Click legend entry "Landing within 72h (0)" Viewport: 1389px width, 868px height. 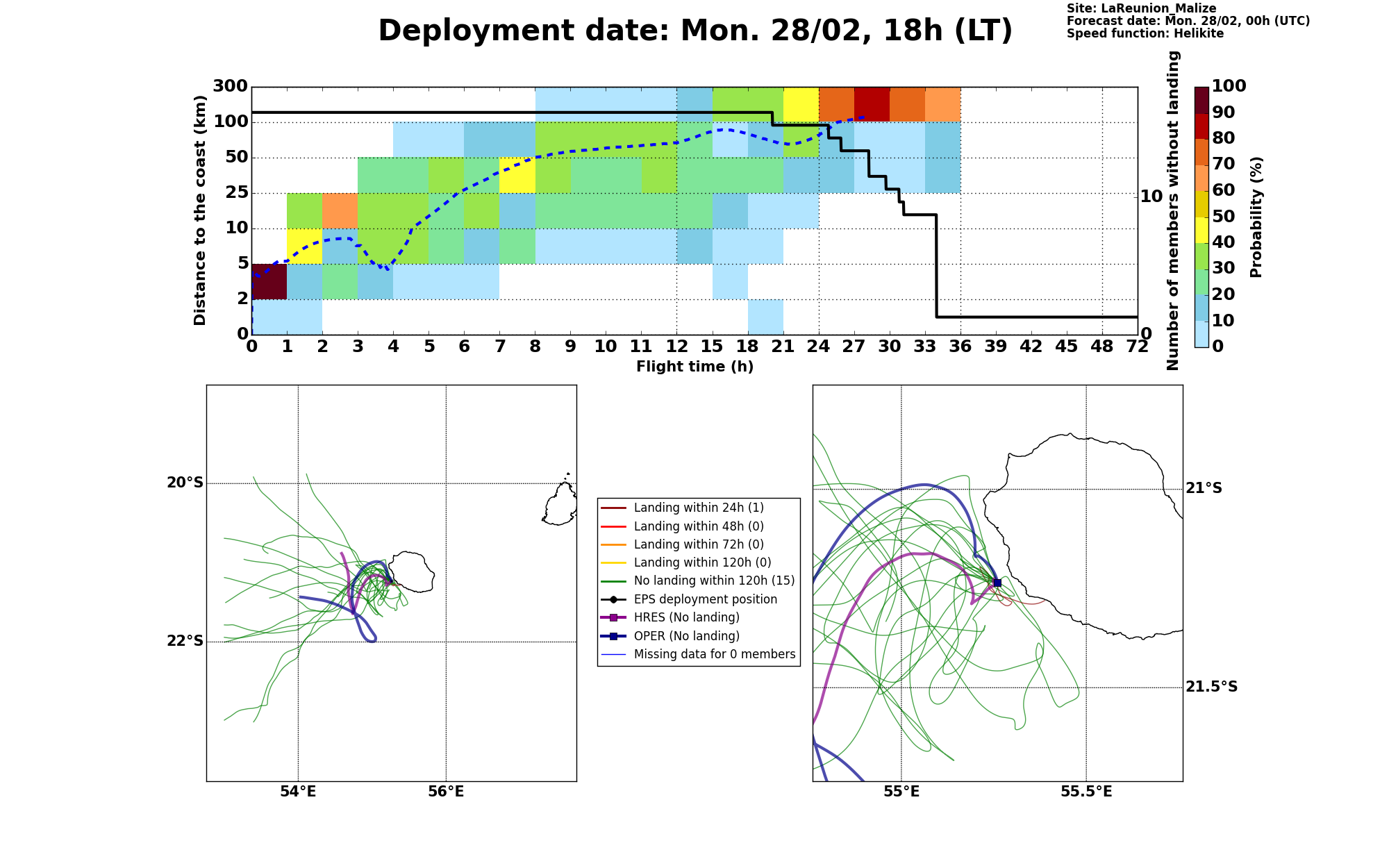coord(699,544)
